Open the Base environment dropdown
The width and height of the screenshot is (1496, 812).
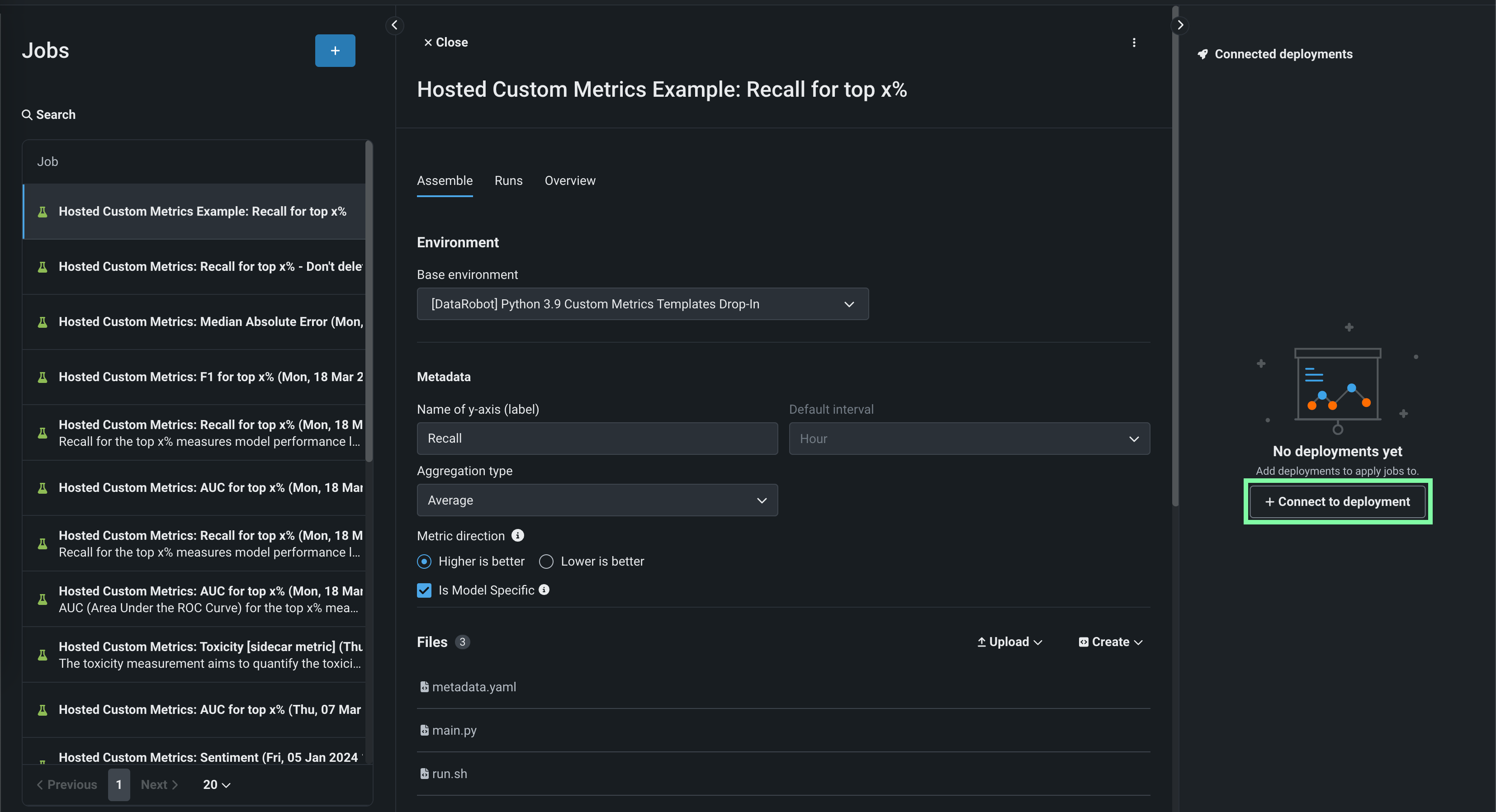coord(642,304)
